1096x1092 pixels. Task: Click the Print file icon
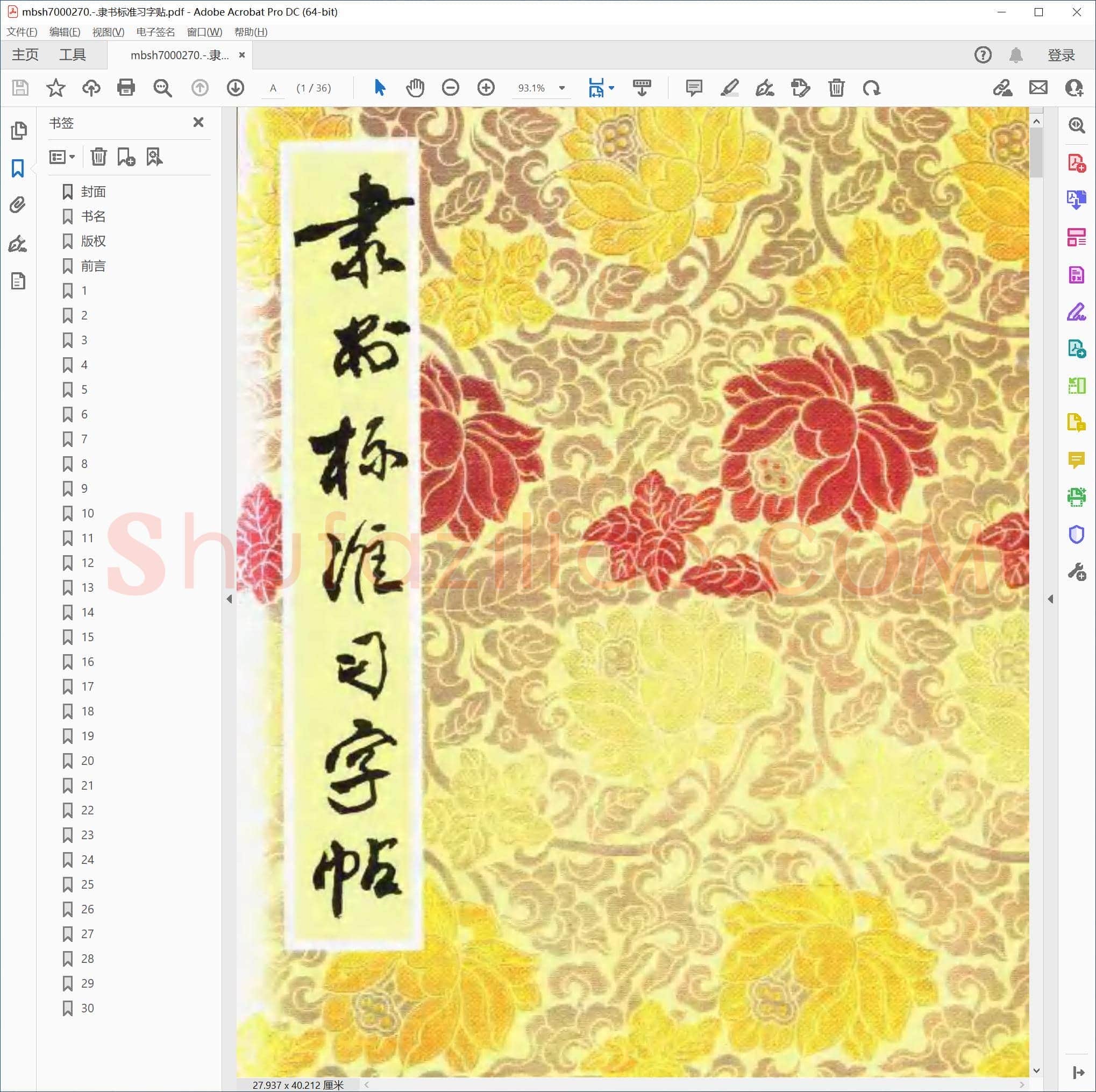click(x=126, y=88)
